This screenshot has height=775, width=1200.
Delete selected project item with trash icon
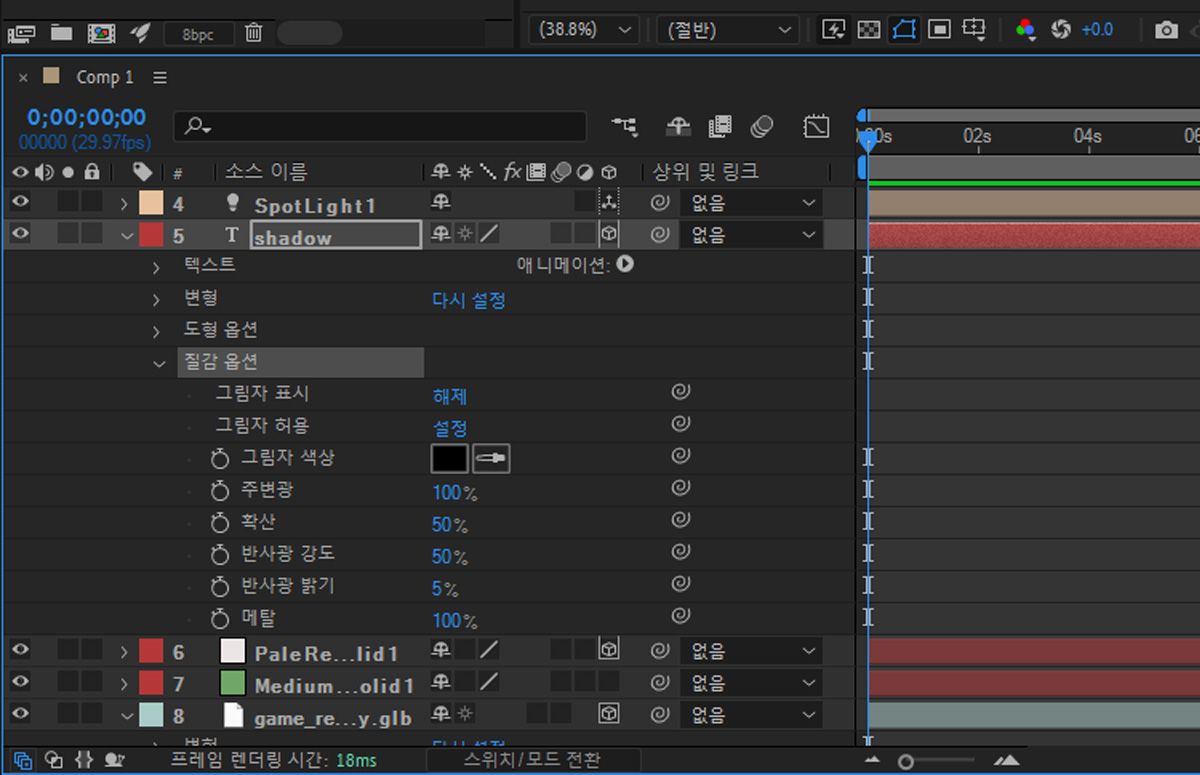pyautogui.click(x=254, y=33)
